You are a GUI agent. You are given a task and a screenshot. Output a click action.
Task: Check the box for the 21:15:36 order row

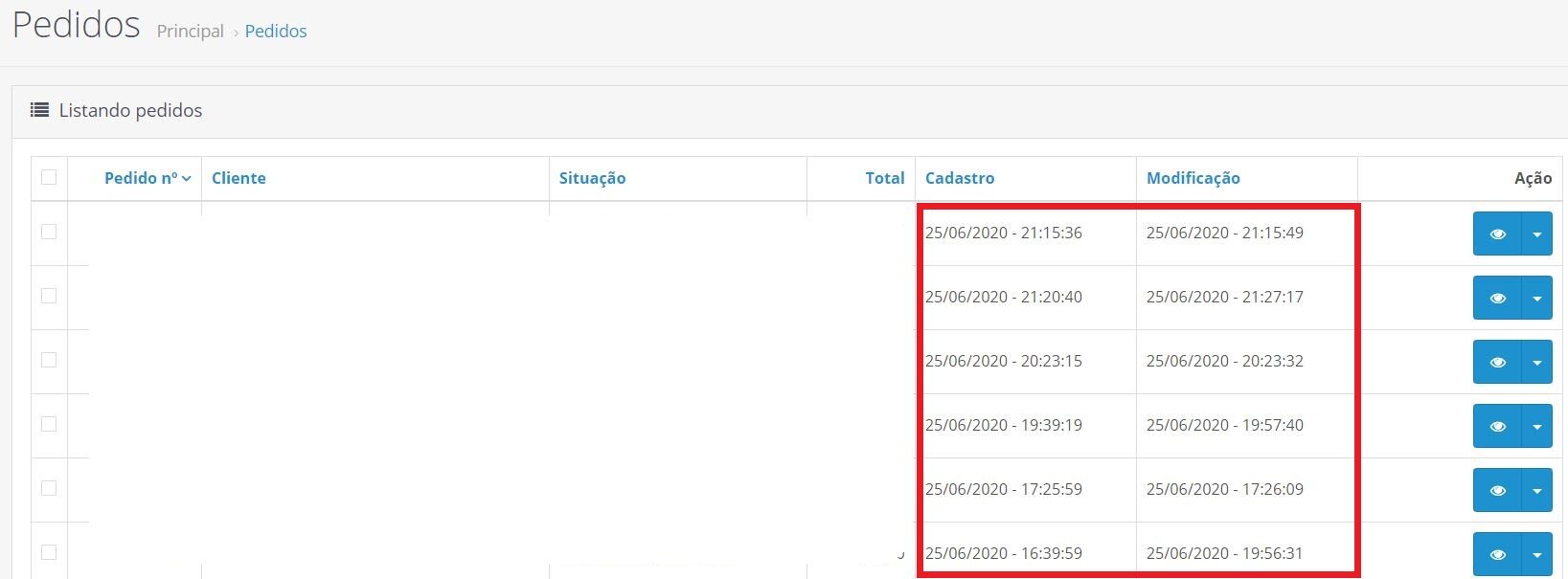49,232
